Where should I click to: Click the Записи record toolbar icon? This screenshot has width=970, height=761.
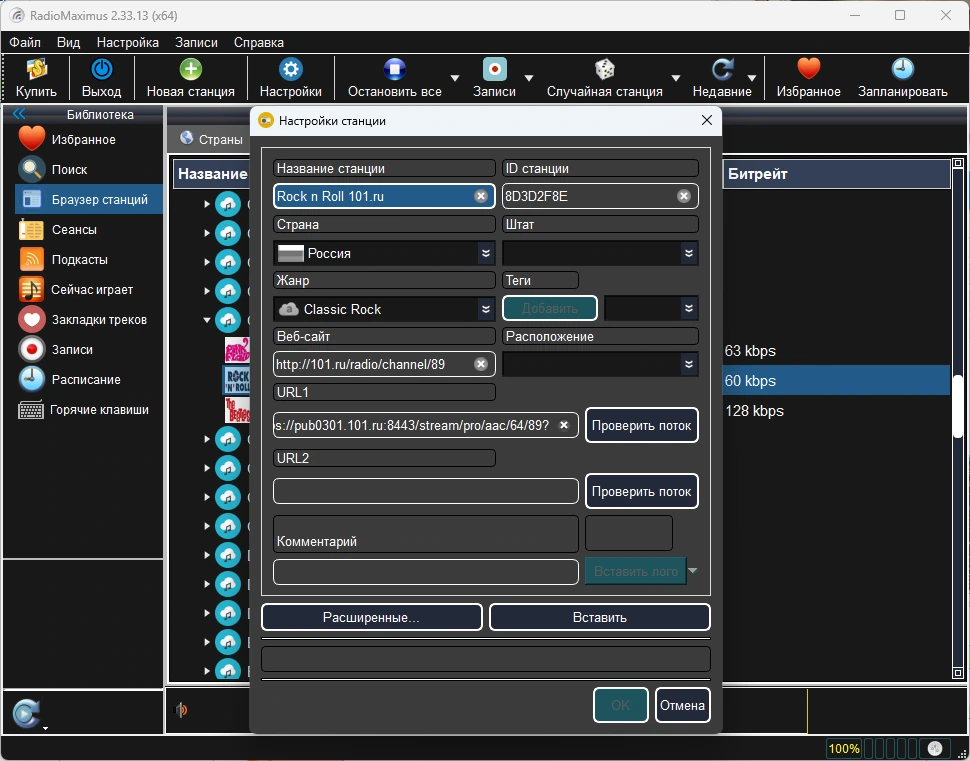494,69
